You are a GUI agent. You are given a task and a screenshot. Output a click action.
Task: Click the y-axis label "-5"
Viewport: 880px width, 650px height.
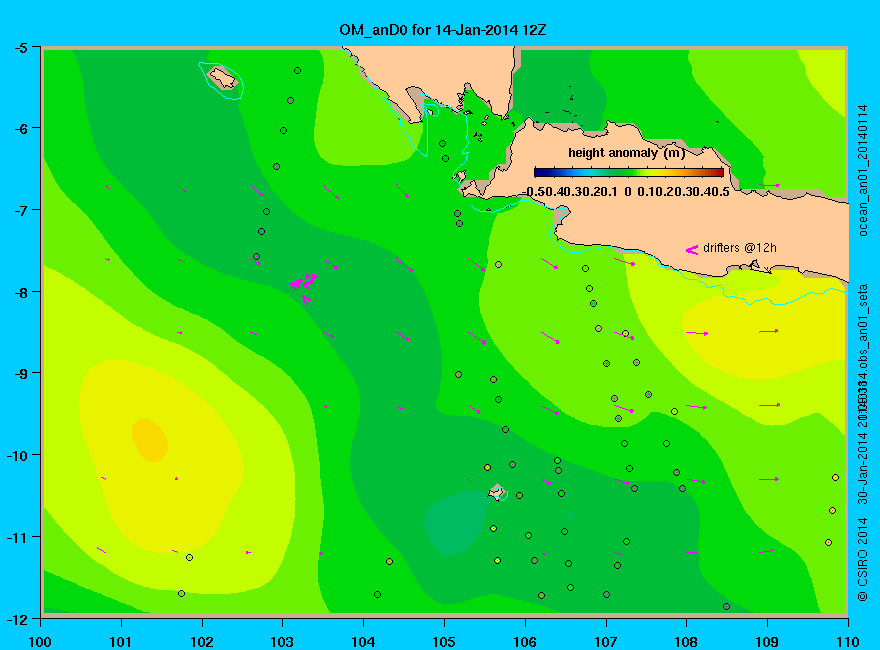tap(20, 47)
